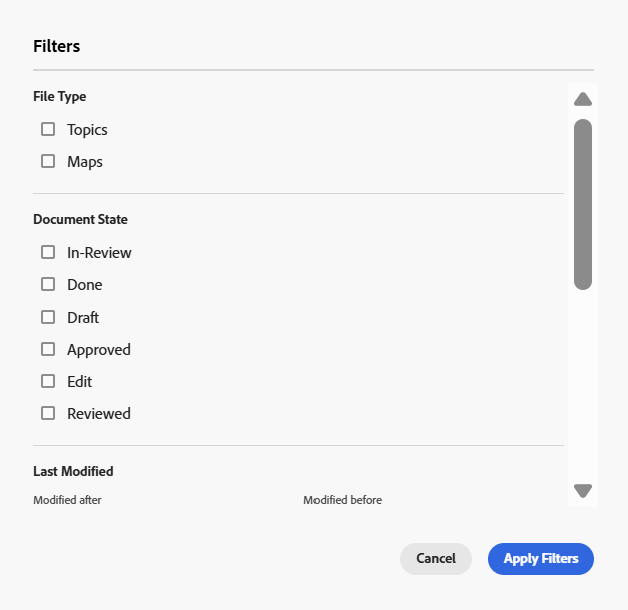This screenshot has height=610, width=628.
Task: Click the Modified before field label
Action: pos(342,500)
